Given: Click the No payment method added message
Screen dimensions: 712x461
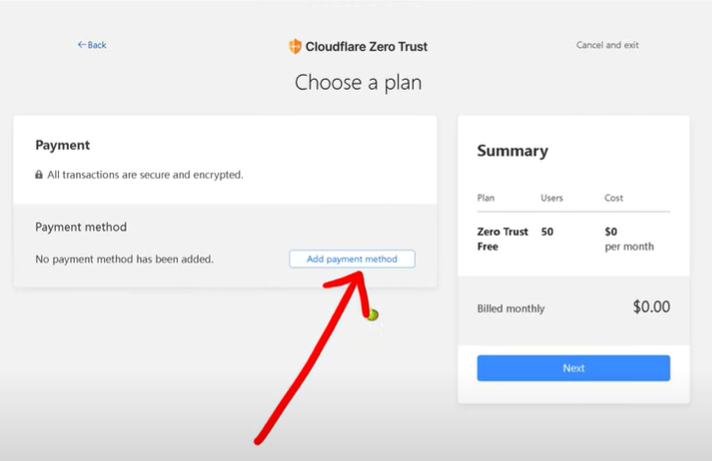Looking at the screenshot, I should pyautogui.click(x=124, y=259).
